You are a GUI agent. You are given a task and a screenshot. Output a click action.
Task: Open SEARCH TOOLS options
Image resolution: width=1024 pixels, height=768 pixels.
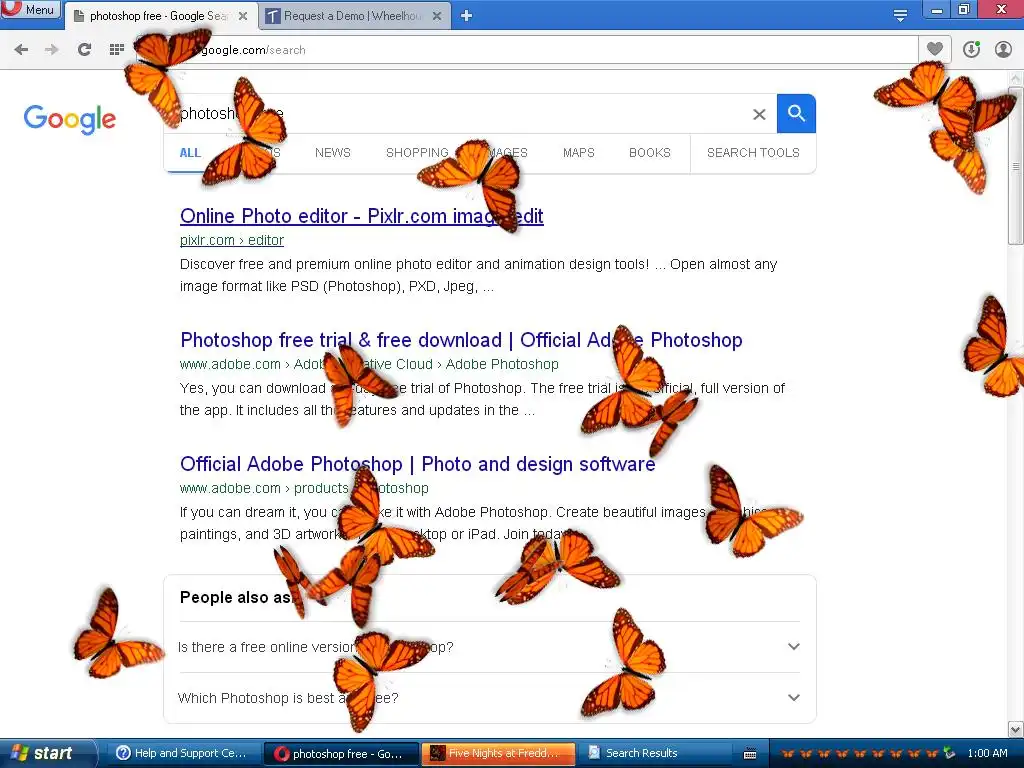click(753, 153)
